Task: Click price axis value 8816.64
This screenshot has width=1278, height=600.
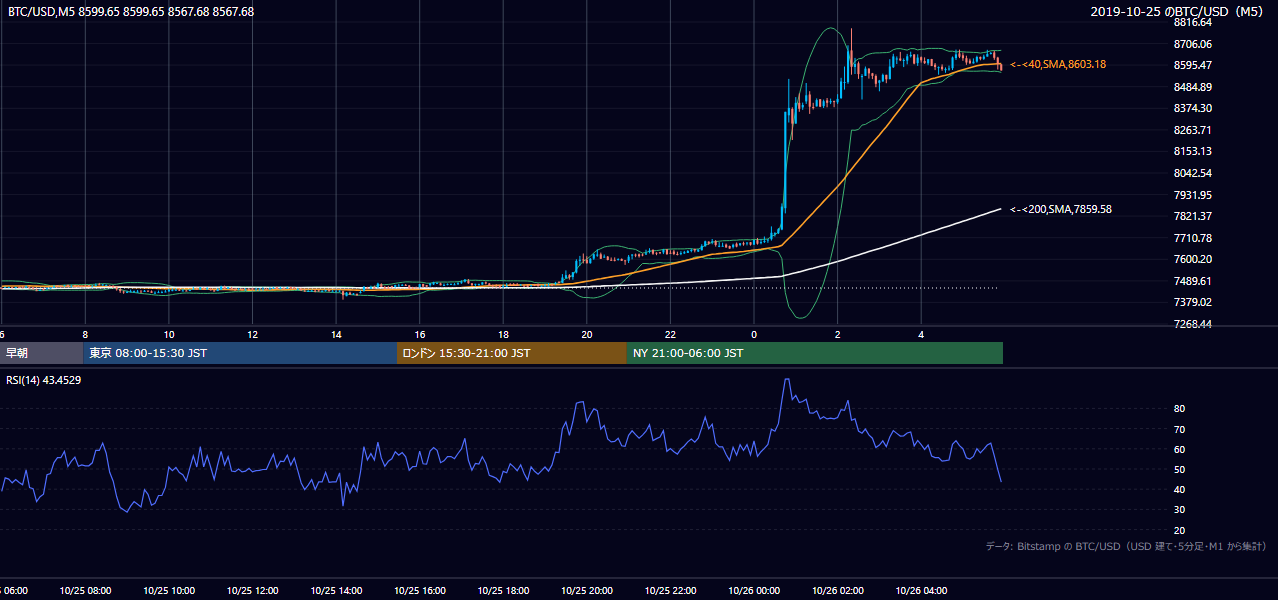Action: coord(1193,22)
